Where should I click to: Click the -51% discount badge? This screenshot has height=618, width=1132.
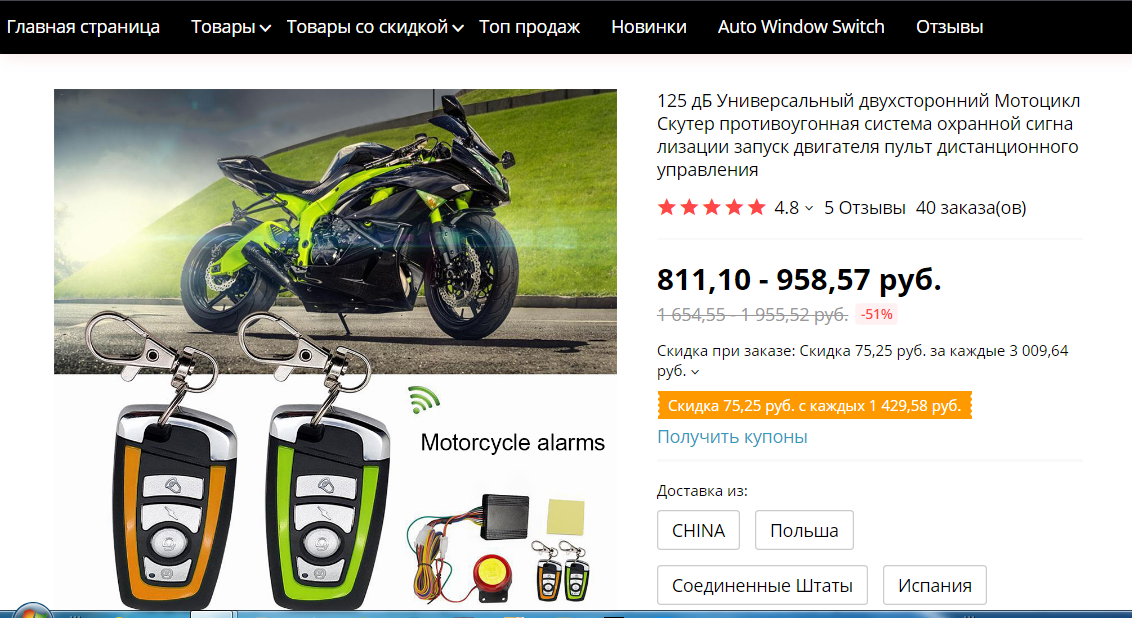(x=876, y=314)
